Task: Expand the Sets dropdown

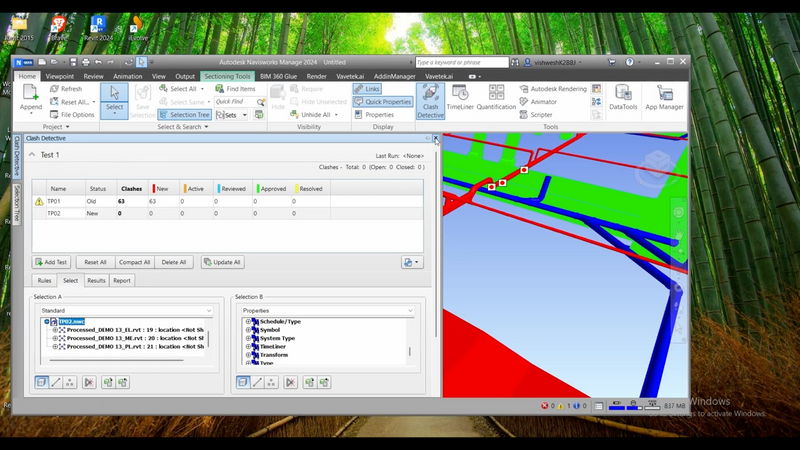Action: pos(245,115)
